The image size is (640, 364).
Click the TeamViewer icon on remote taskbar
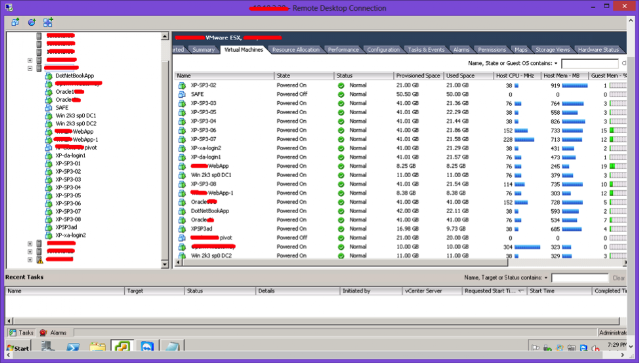point(147,347)
